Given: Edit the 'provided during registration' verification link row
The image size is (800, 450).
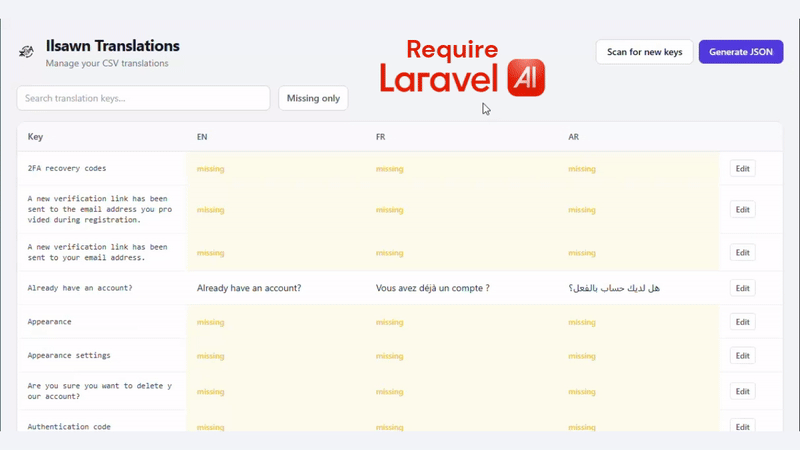Looking at the screenshot, I should pos(742,210).
